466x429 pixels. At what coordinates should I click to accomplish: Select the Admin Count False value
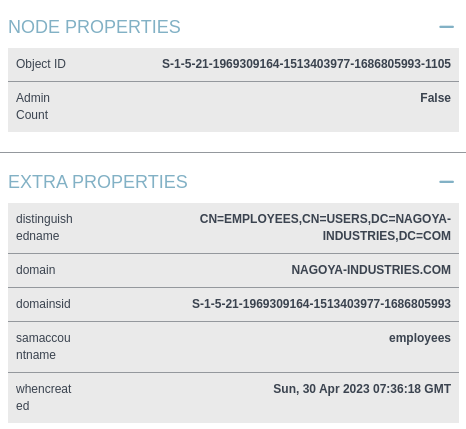click(435, 98)
